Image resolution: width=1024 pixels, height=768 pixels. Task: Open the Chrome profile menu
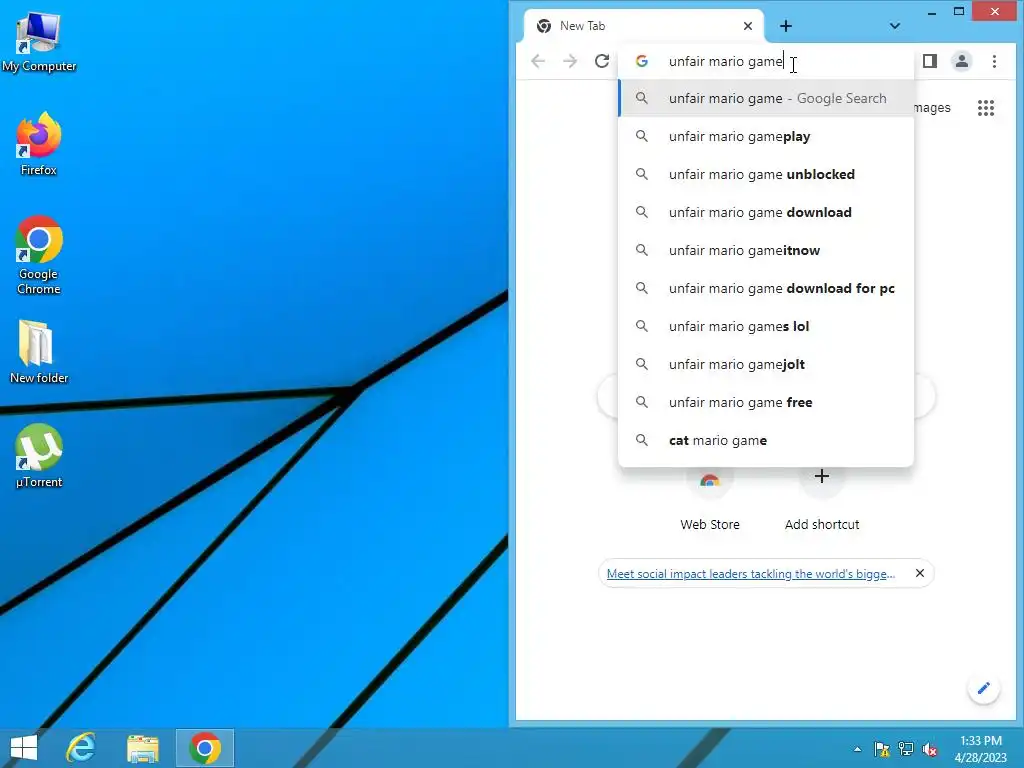click(x=962, y=61)
